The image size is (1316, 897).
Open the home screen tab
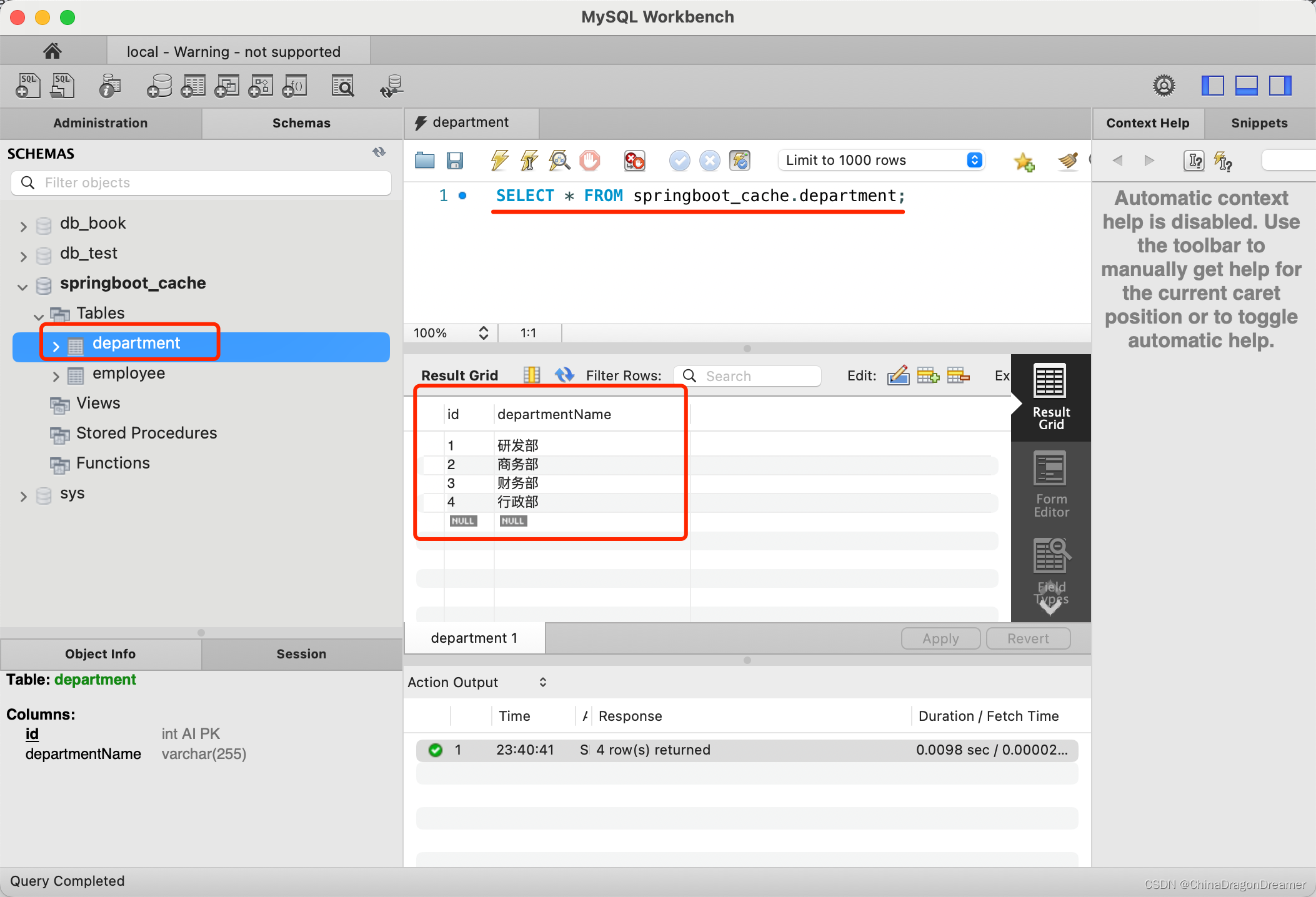coord(52,51)
